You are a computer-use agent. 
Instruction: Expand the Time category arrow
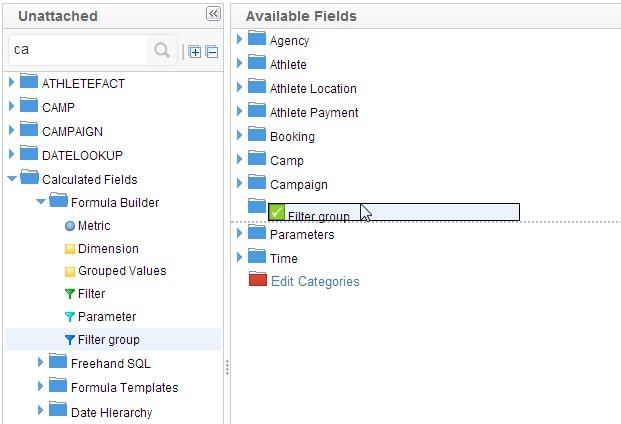(x=239, y=257)
